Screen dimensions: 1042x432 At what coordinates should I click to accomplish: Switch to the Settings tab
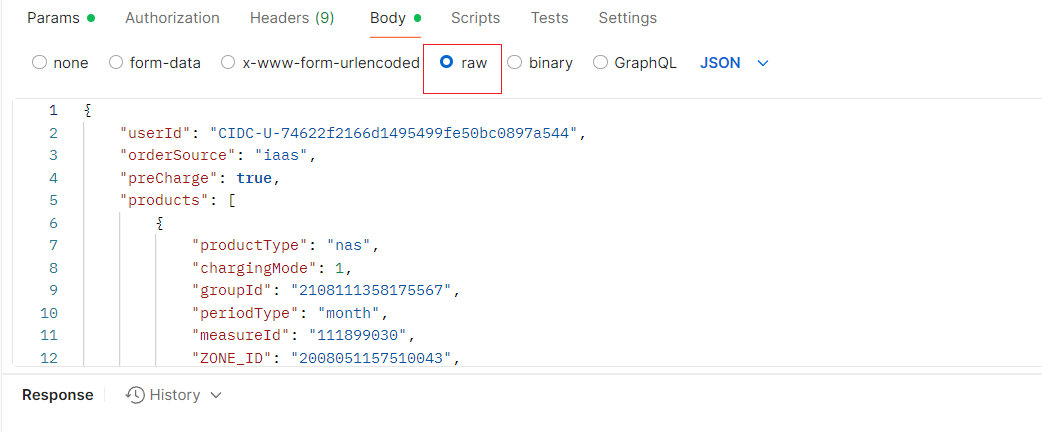pyautogui.click(x=627, y=18)
